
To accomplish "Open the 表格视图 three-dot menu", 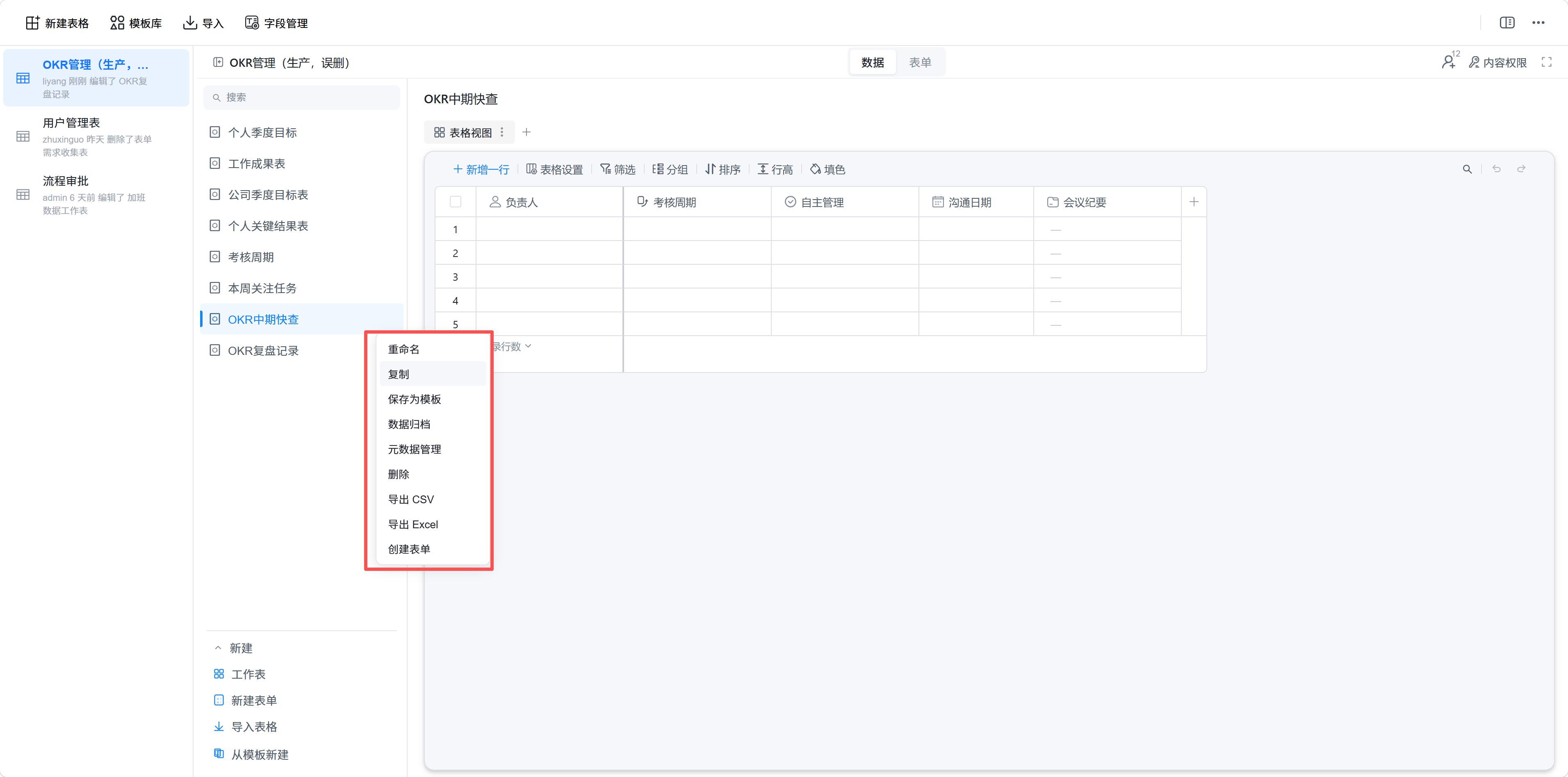I will coord(501,133).
